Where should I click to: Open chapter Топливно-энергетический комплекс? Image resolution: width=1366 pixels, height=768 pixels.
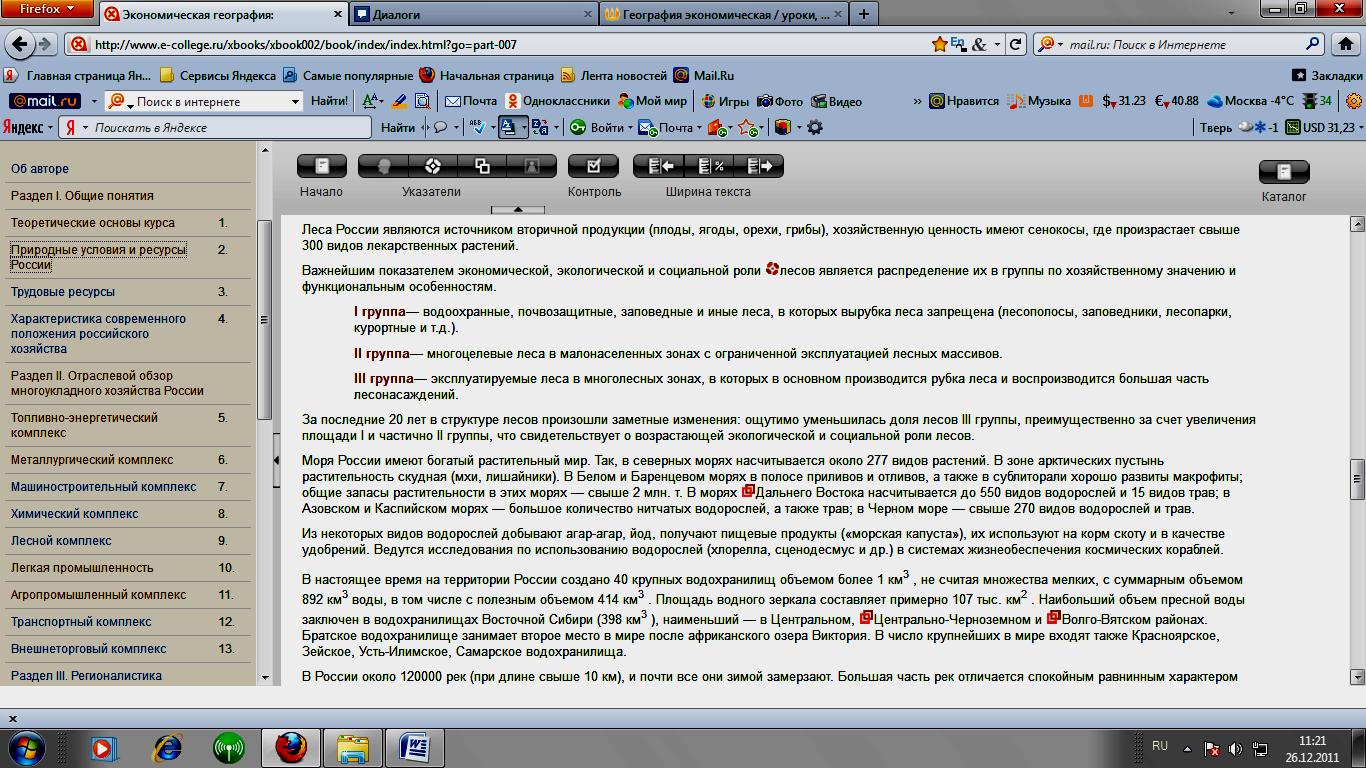click(84, 425)
